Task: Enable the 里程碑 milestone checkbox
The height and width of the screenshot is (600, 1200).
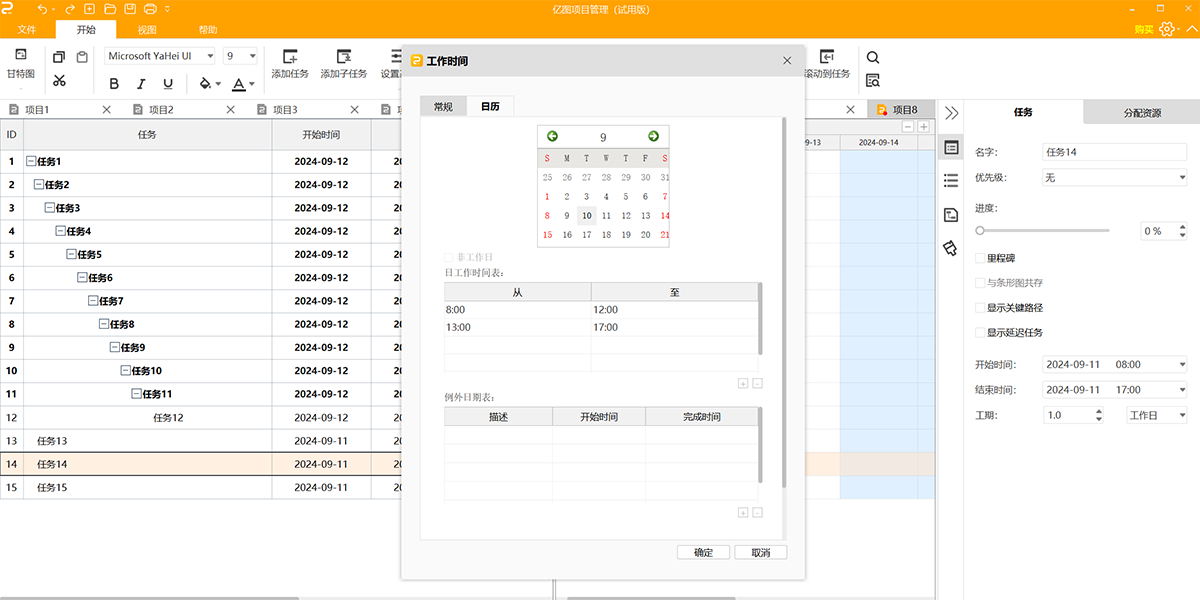Action: click(981, 258)
